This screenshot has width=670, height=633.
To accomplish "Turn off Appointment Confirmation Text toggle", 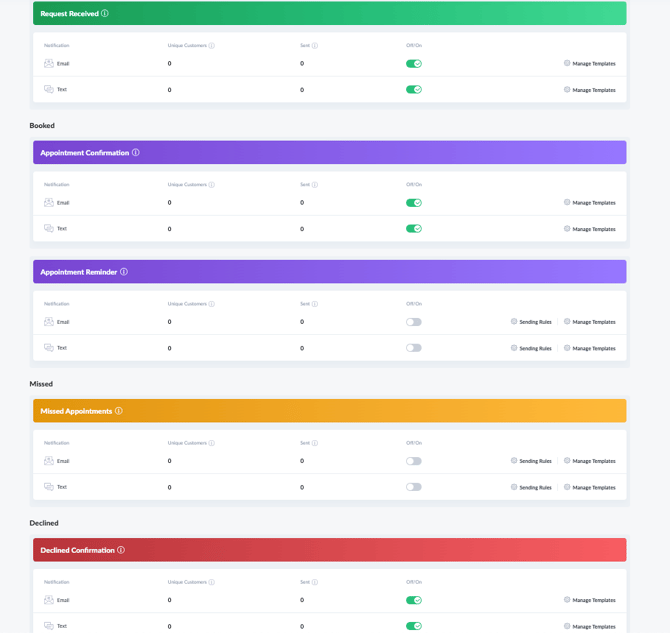I will [x=414, y=229].
